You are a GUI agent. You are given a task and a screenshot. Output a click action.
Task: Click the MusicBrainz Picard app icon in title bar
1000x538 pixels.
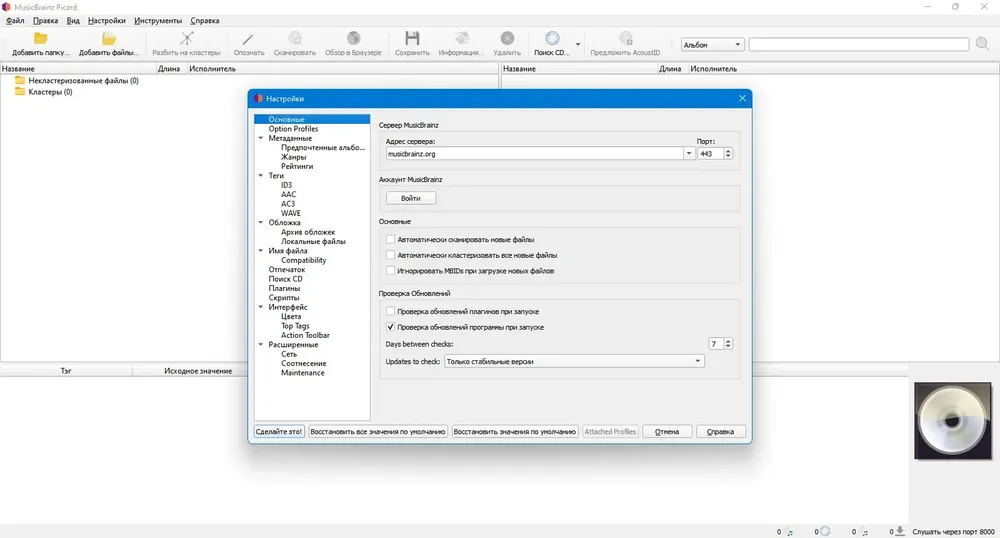pyautogui.click(x=6, y=7)
